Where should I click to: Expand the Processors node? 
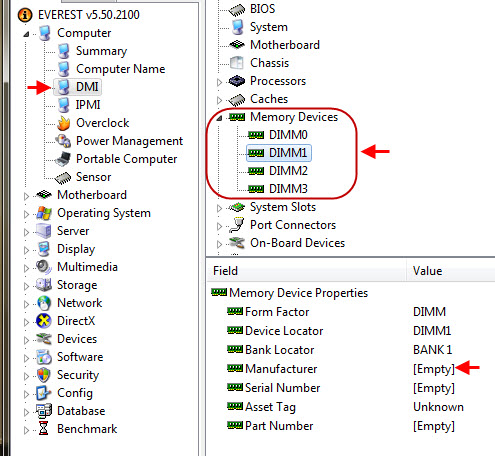click(219, 82)
